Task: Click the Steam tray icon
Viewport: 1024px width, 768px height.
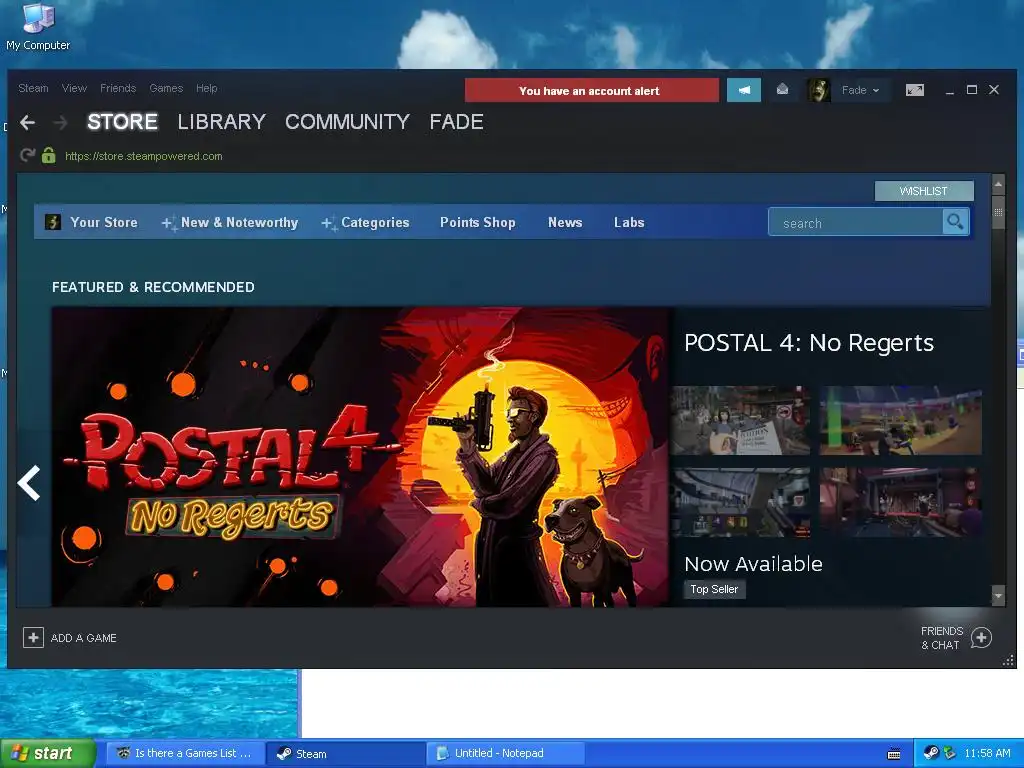Action: point(931,753)
